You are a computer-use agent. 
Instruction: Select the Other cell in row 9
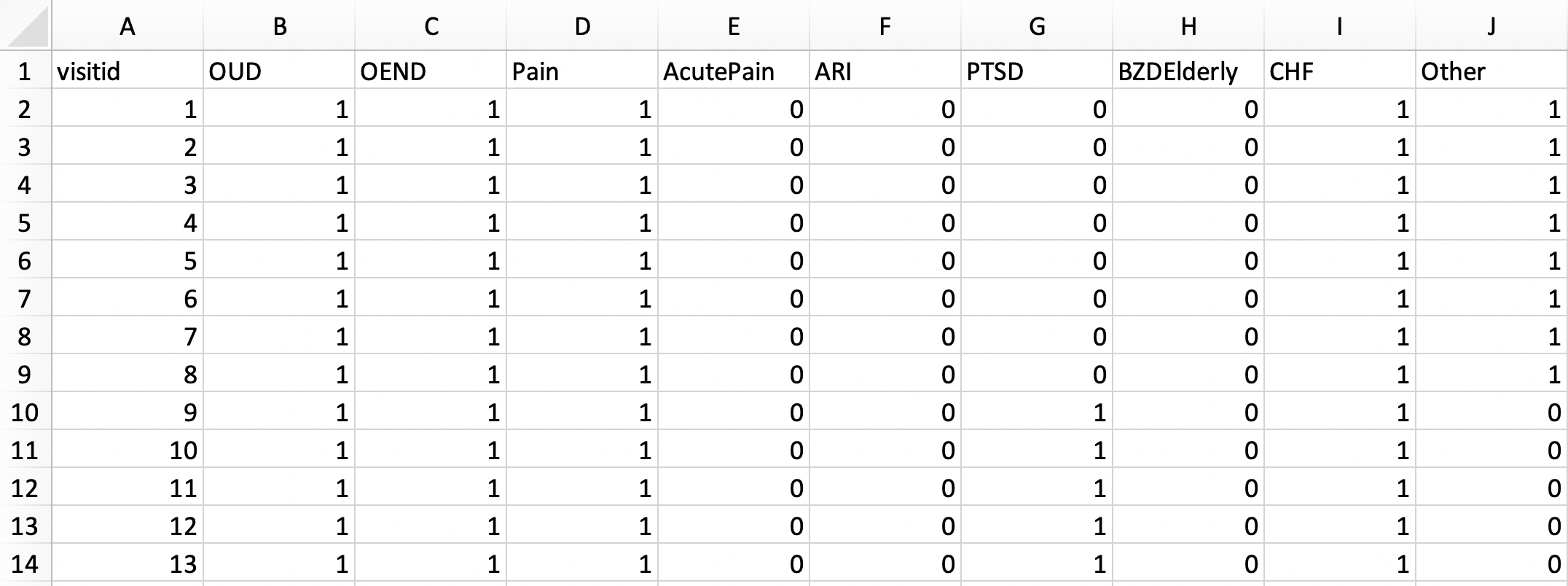point(1491,374)
